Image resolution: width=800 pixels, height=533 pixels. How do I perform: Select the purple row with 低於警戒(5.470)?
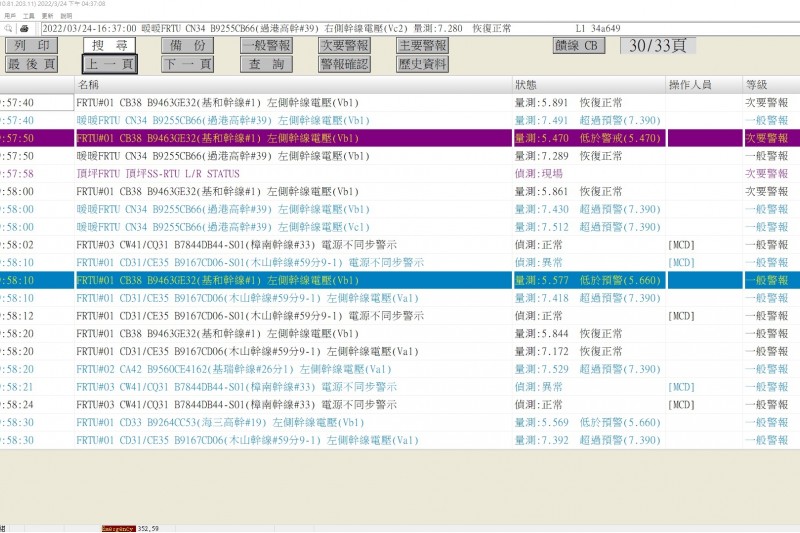(300, 138)
